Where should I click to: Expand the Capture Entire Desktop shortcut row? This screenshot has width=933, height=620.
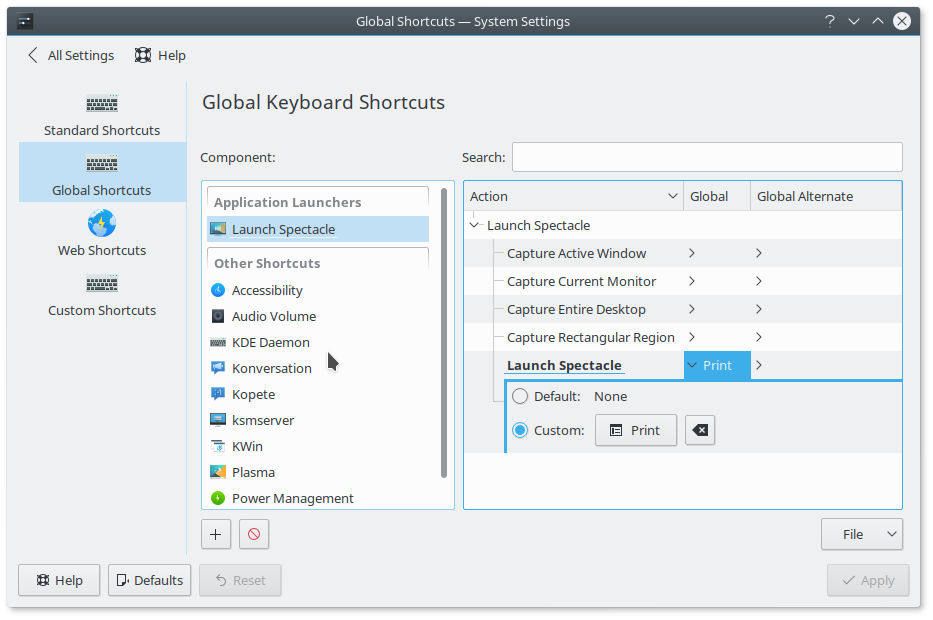point(691,309)
